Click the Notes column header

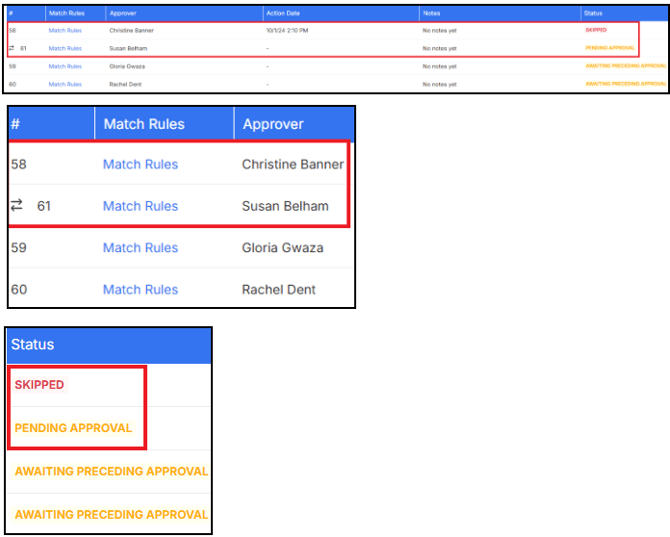click(x=431, y=13)
